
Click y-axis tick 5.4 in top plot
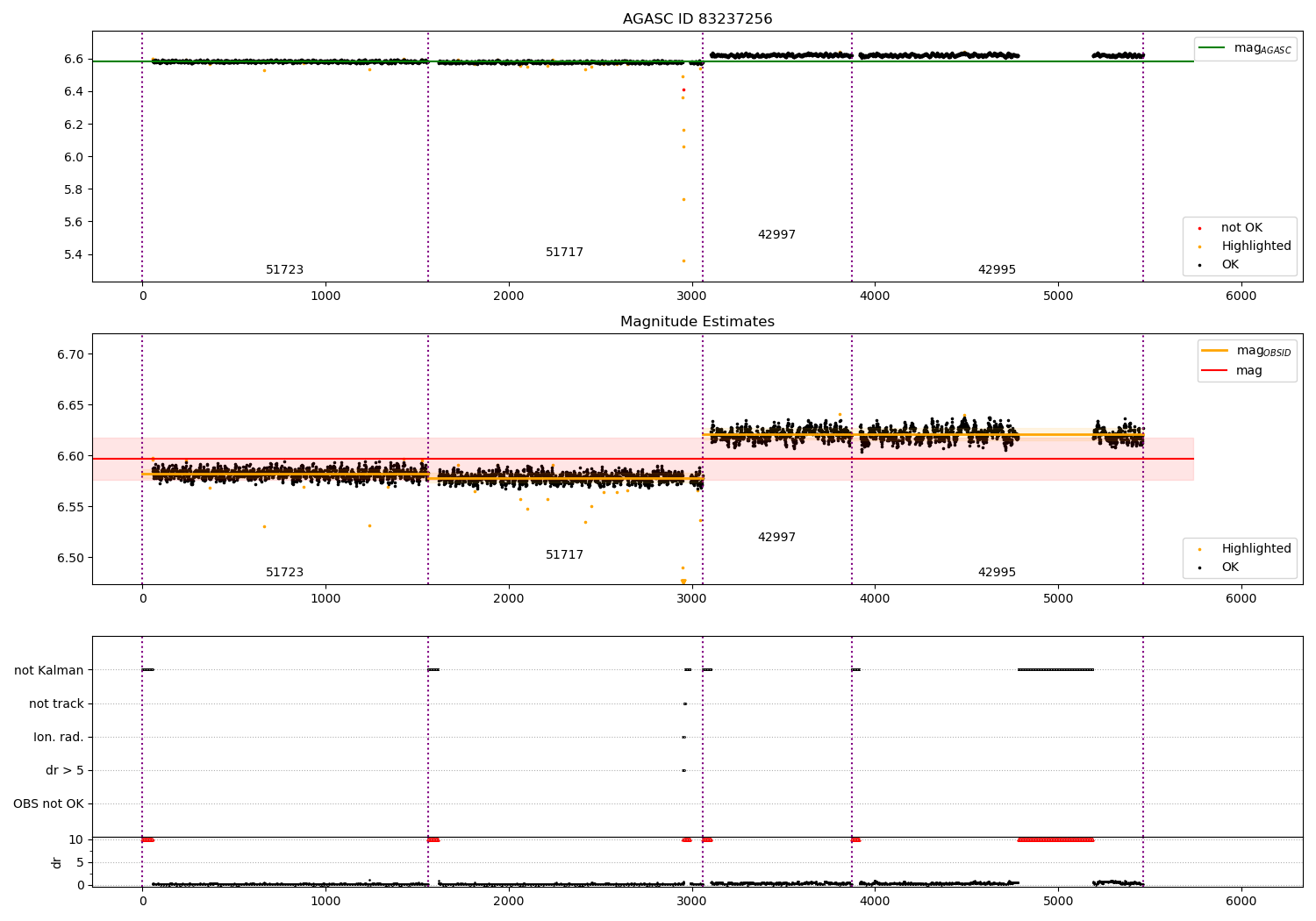pos(74,255)
